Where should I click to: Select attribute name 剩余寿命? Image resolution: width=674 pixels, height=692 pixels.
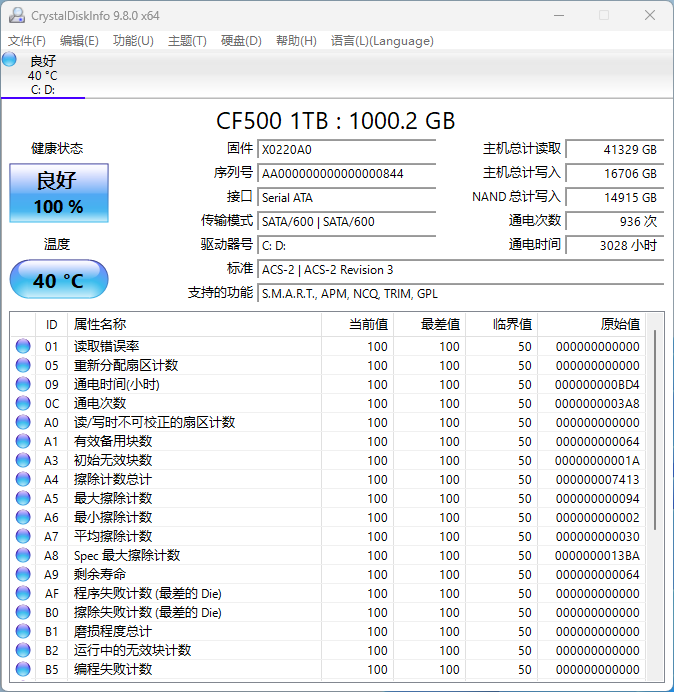[x=100, y=574]
